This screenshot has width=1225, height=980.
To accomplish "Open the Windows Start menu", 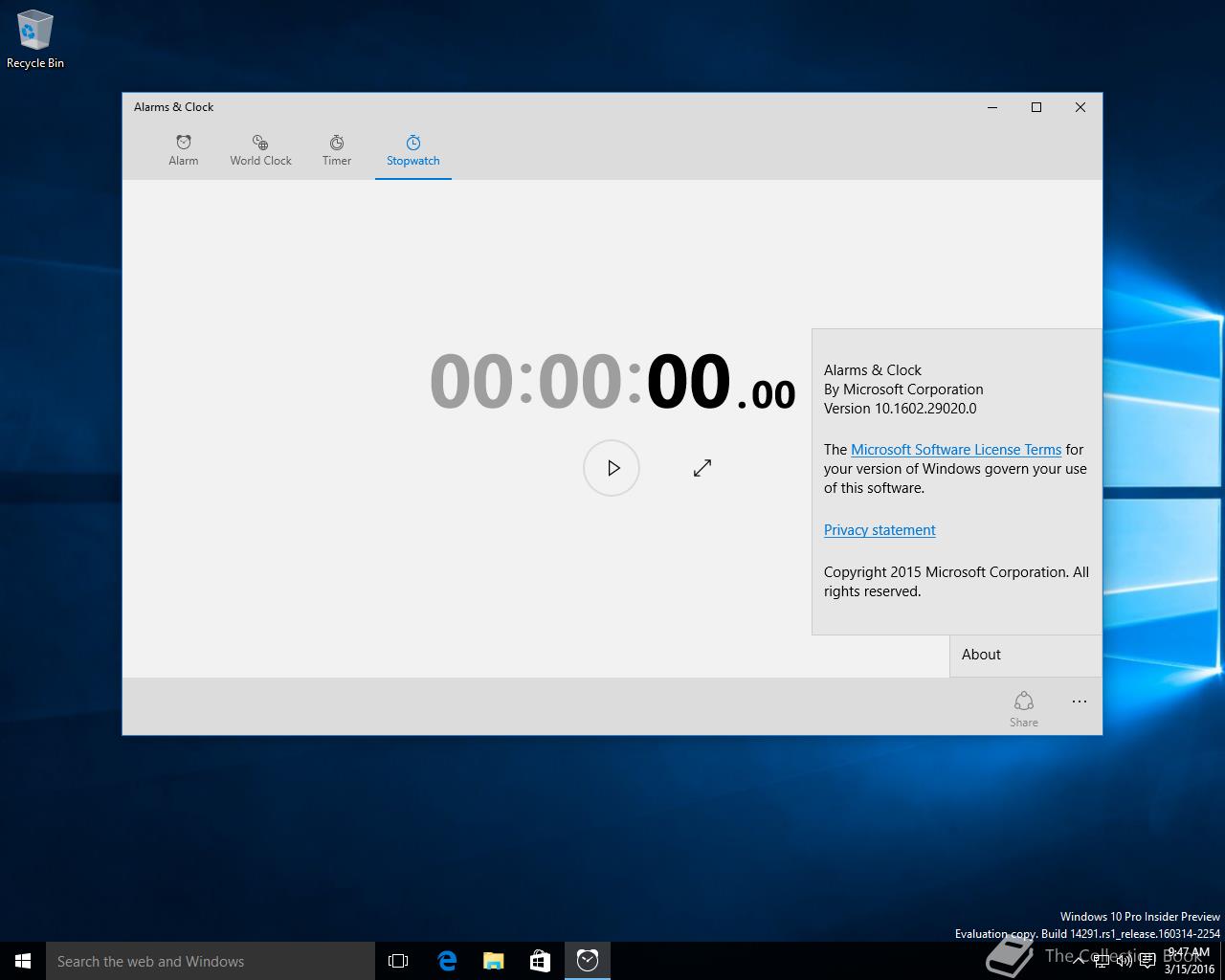I will (23, 961).
